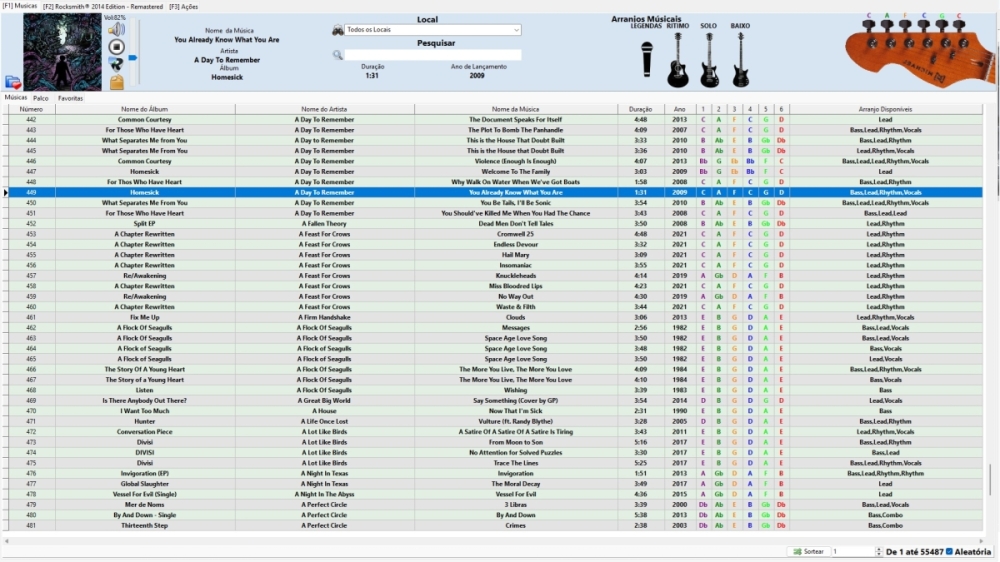Sort by Nome do Artista column header
The image size is (1000, 562).
click(324, 109)
